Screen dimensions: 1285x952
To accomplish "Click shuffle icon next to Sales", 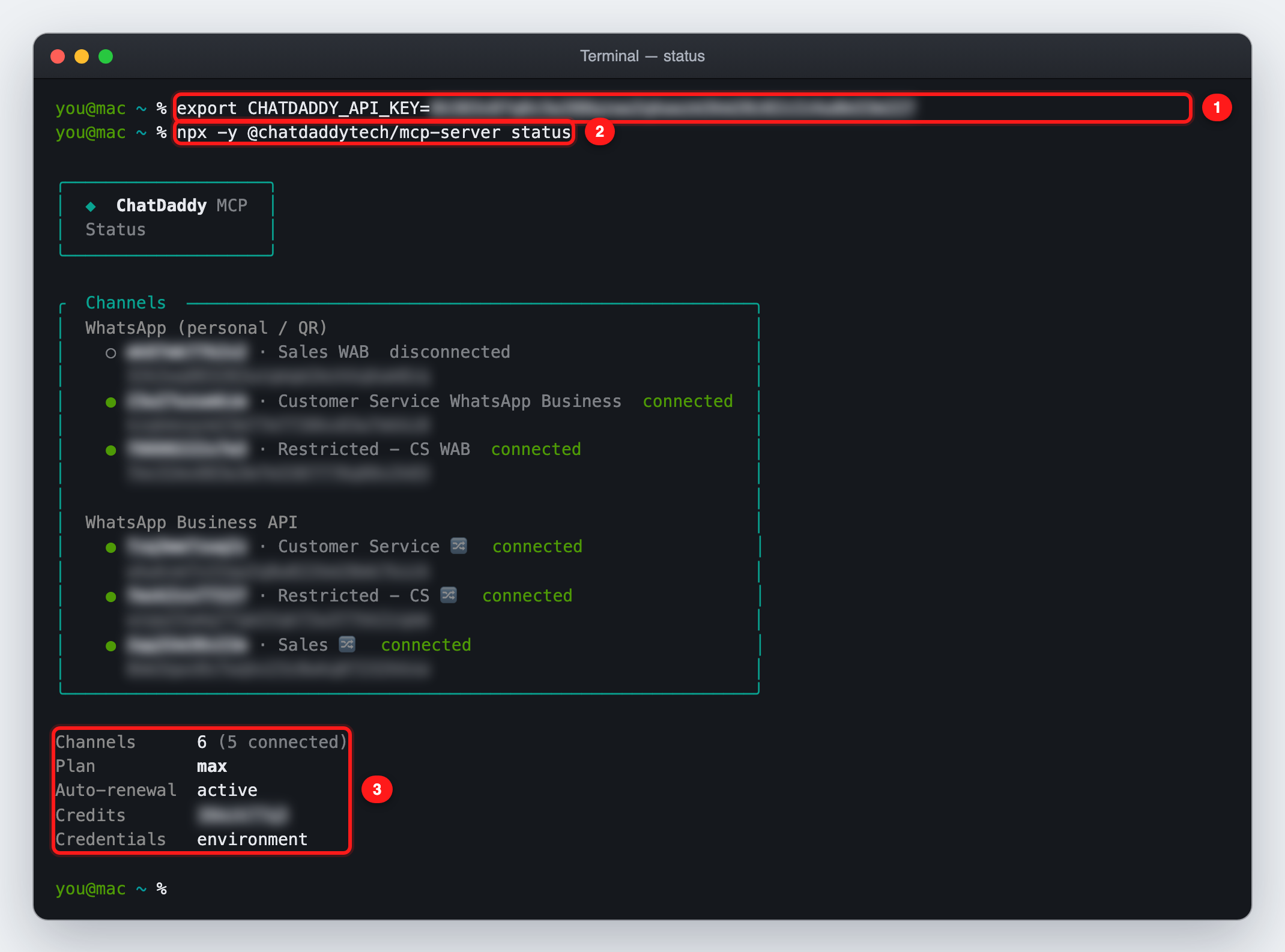I will [x=347, y=644].
